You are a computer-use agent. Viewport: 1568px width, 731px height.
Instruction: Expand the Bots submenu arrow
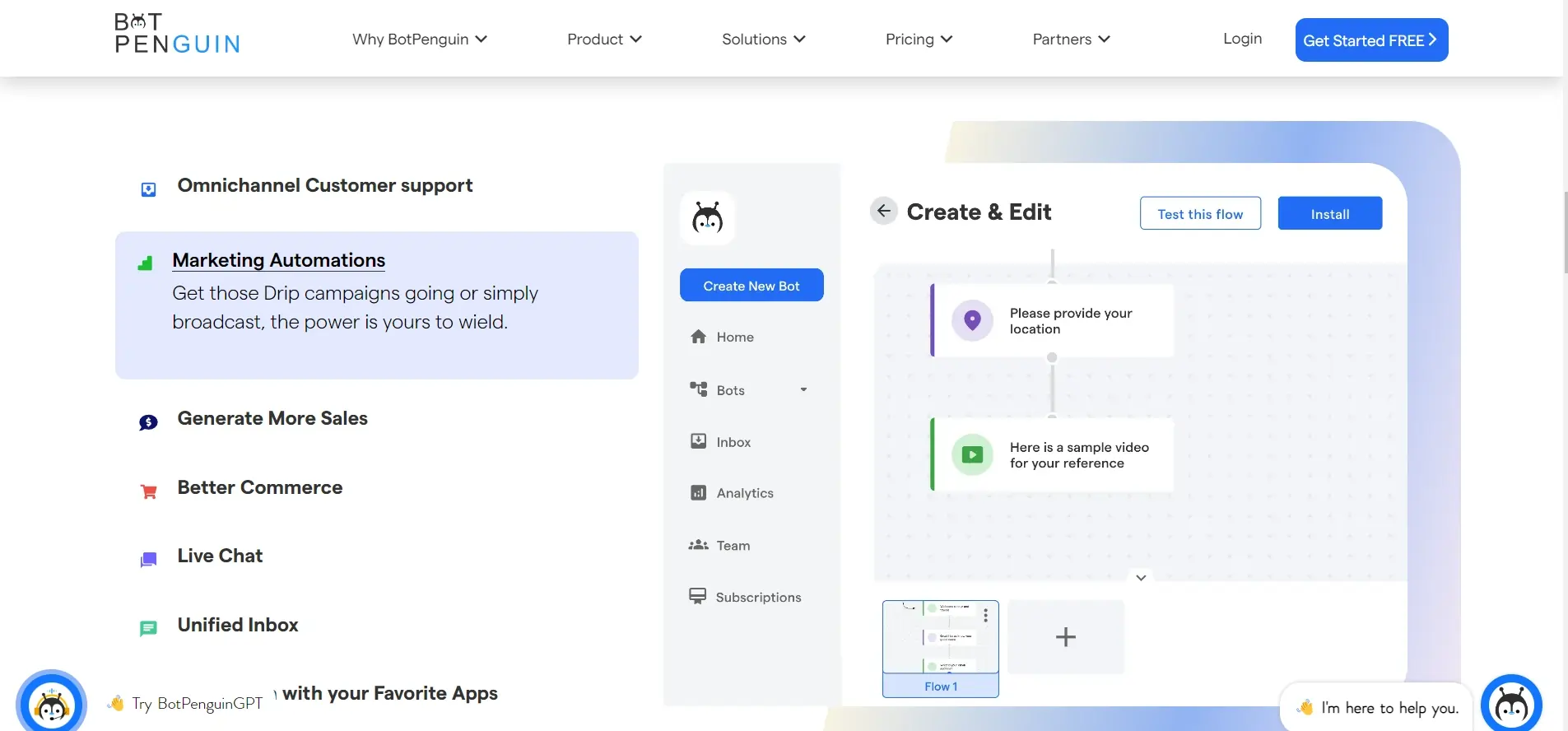(x=804, y=389)
